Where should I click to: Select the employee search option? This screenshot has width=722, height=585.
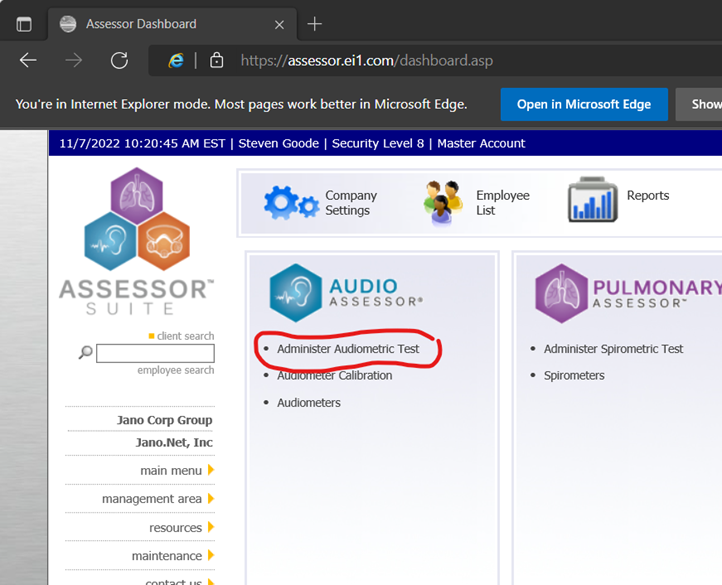pyautogui.click(x=175, y=370)
